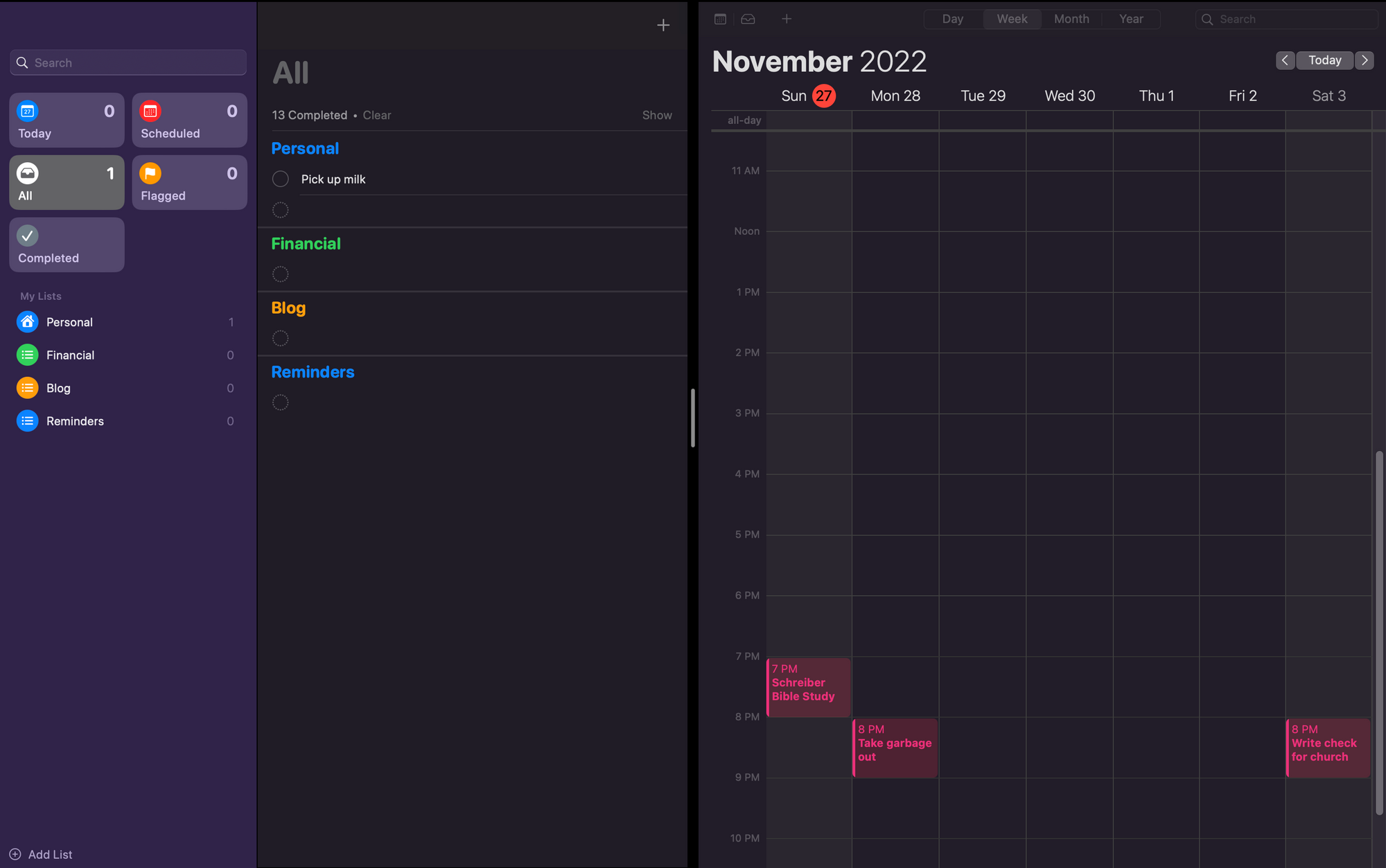The width and height of the screenshot is (1386, 868).
Task: Click the Blog list icon
Action: tap(27, 388)
